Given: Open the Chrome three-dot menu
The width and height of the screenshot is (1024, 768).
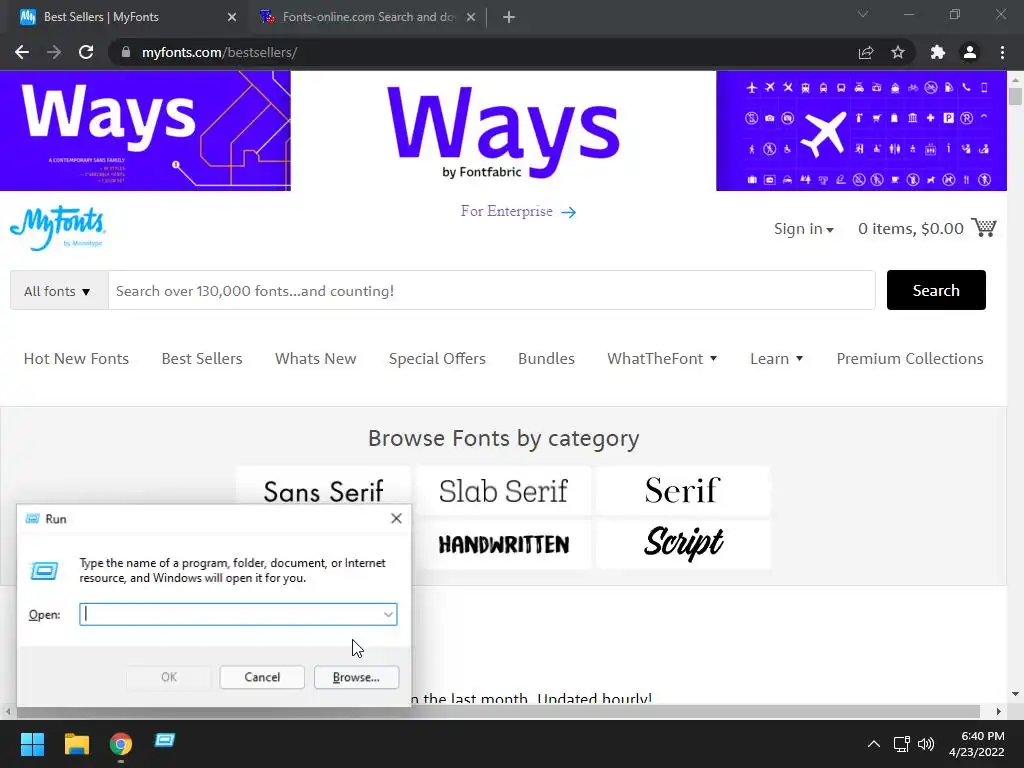Looking at the screenshot, I should 1002,52.
